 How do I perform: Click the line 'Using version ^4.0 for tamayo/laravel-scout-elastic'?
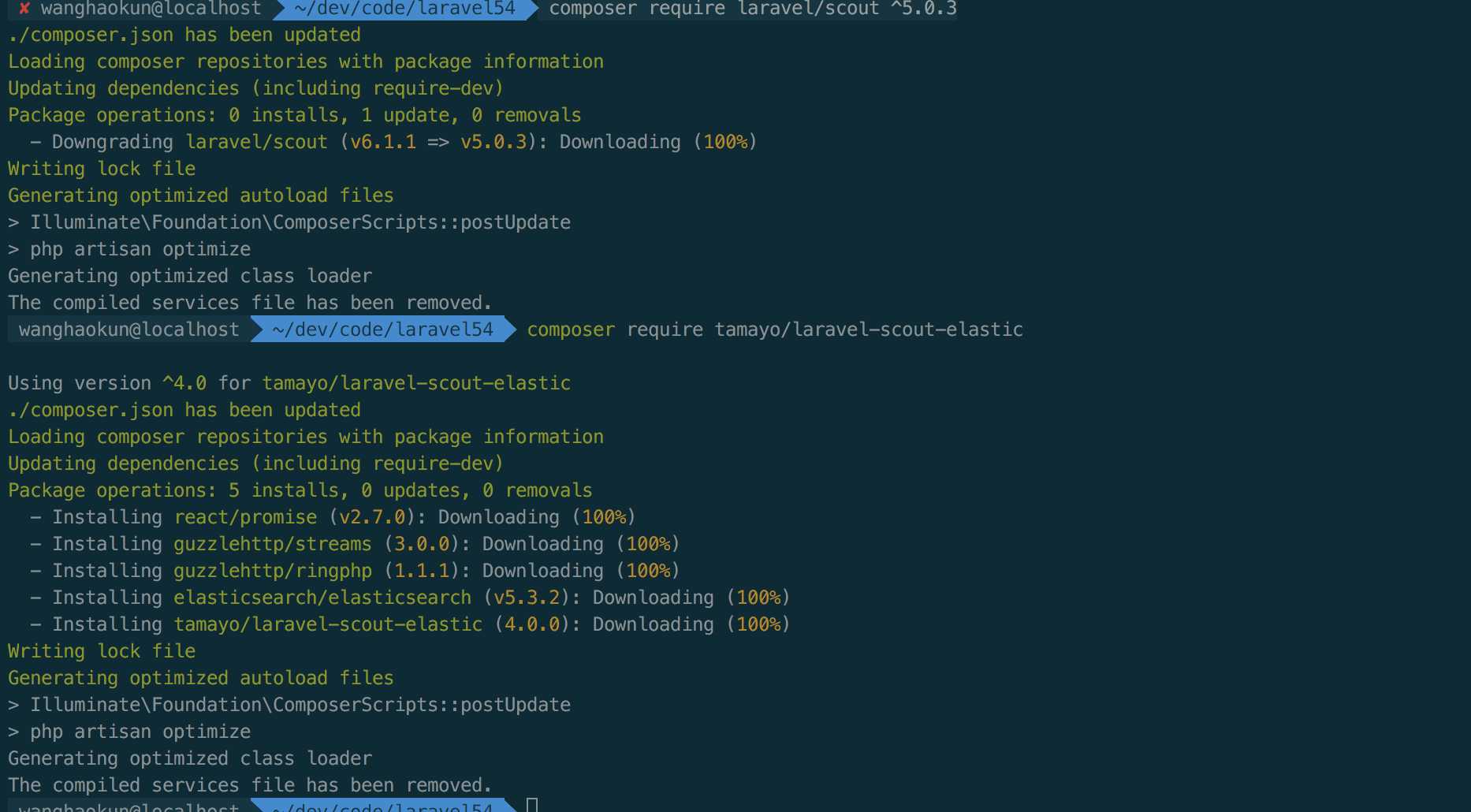(289, 383)
